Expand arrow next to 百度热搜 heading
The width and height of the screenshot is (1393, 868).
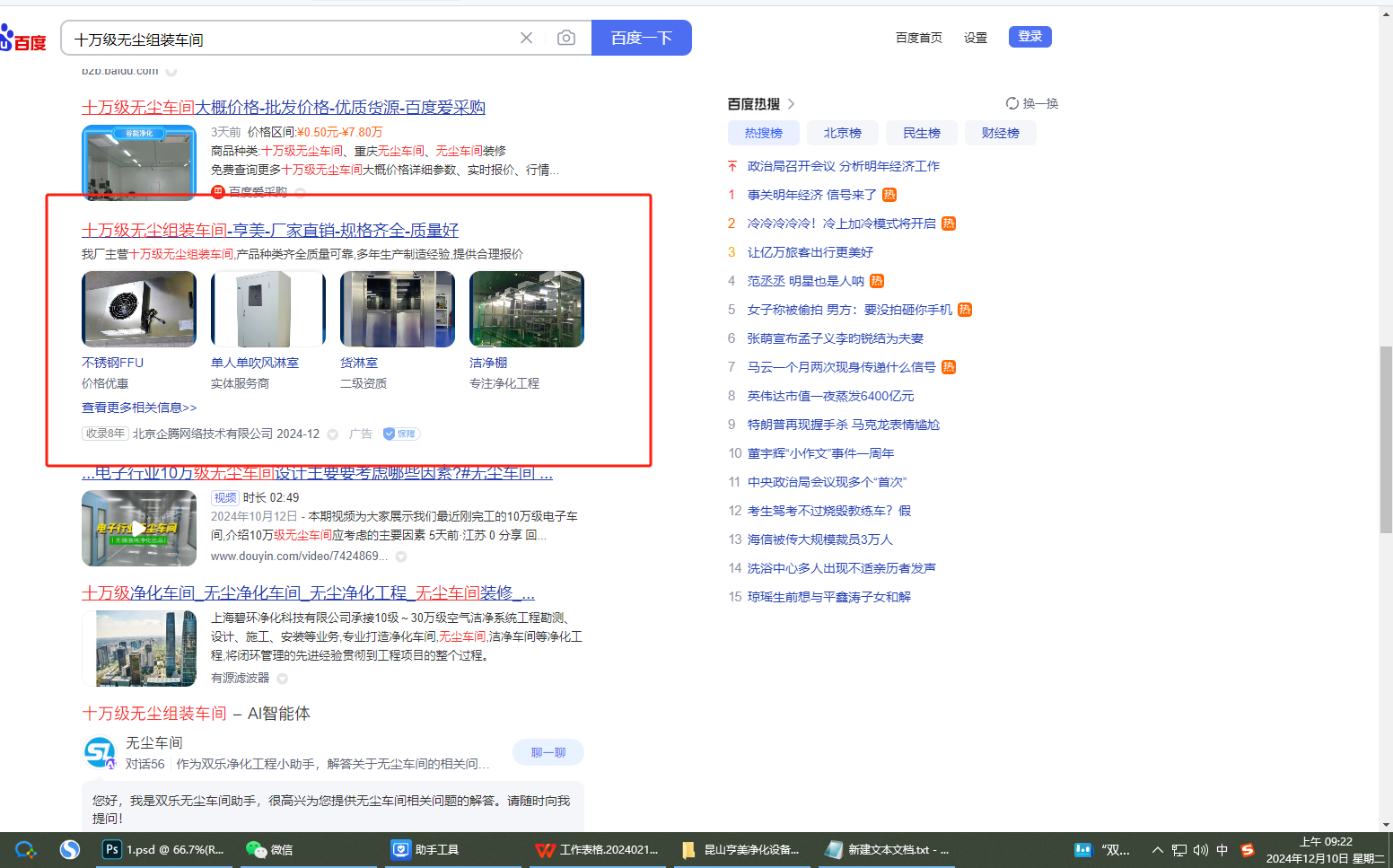click(791, 104)
